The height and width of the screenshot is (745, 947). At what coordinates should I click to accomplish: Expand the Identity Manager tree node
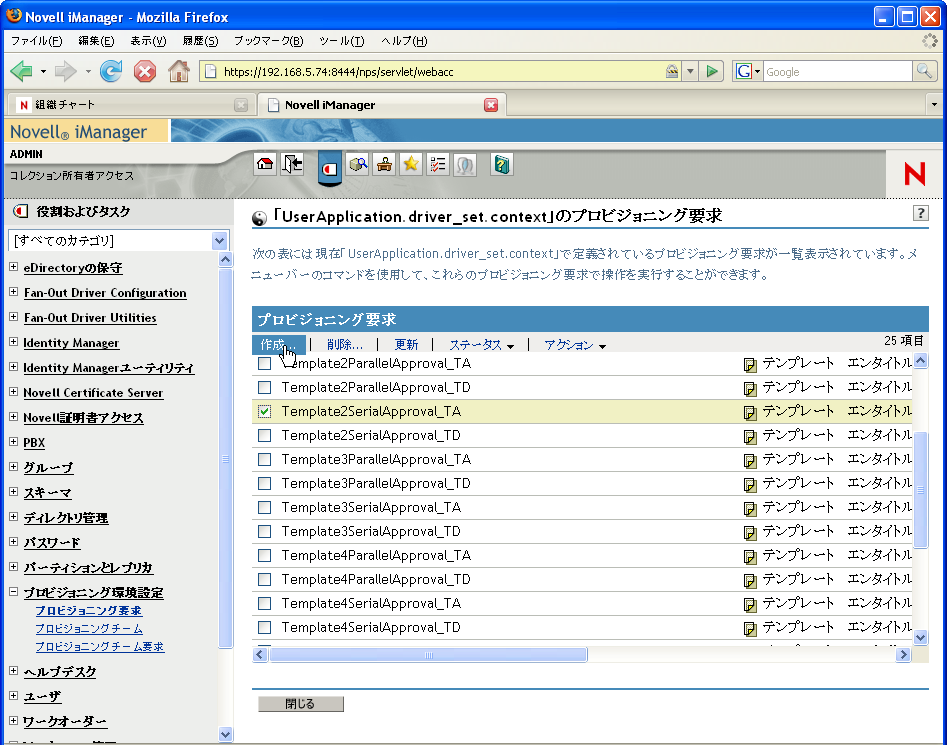point(13,342)
